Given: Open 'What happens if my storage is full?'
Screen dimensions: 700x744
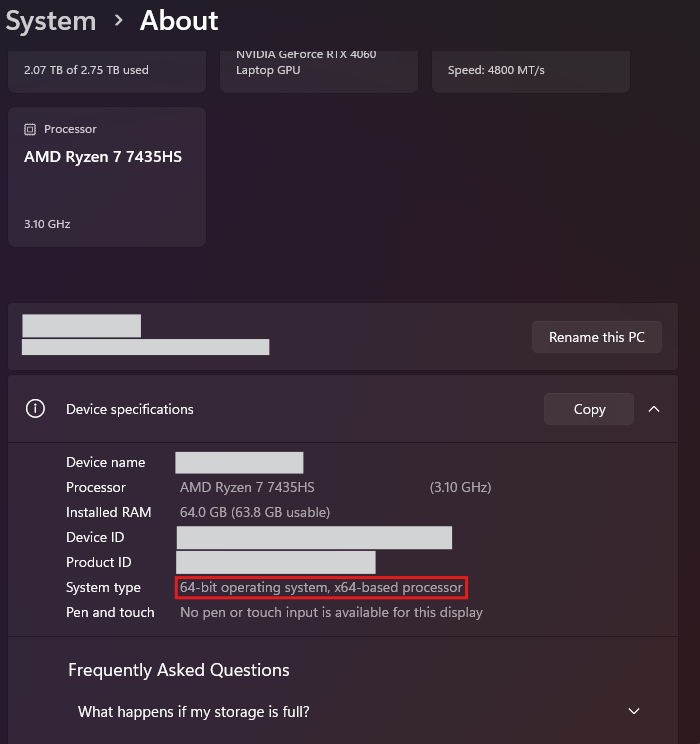Looking at the screenshot, I should 194,712.
